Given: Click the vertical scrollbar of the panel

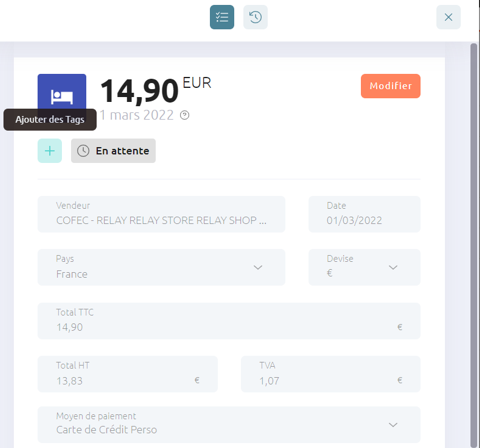Looking at the screenshot, I should click(x=473, y=245).
